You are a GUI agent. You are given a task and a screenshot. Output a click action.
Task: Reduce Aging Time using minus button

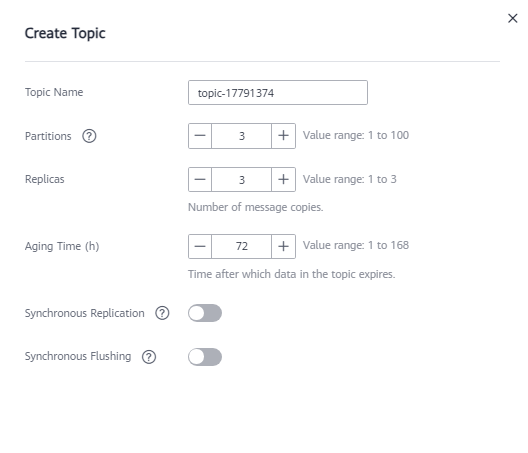point(200,247)
